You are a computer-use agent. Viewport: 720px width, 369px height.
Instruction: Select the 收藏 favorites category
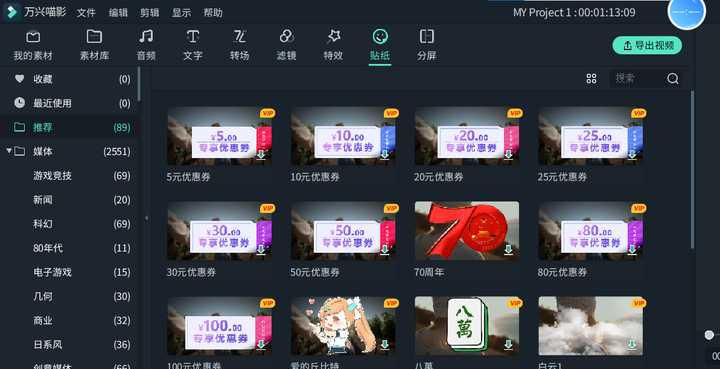point(69,79)
